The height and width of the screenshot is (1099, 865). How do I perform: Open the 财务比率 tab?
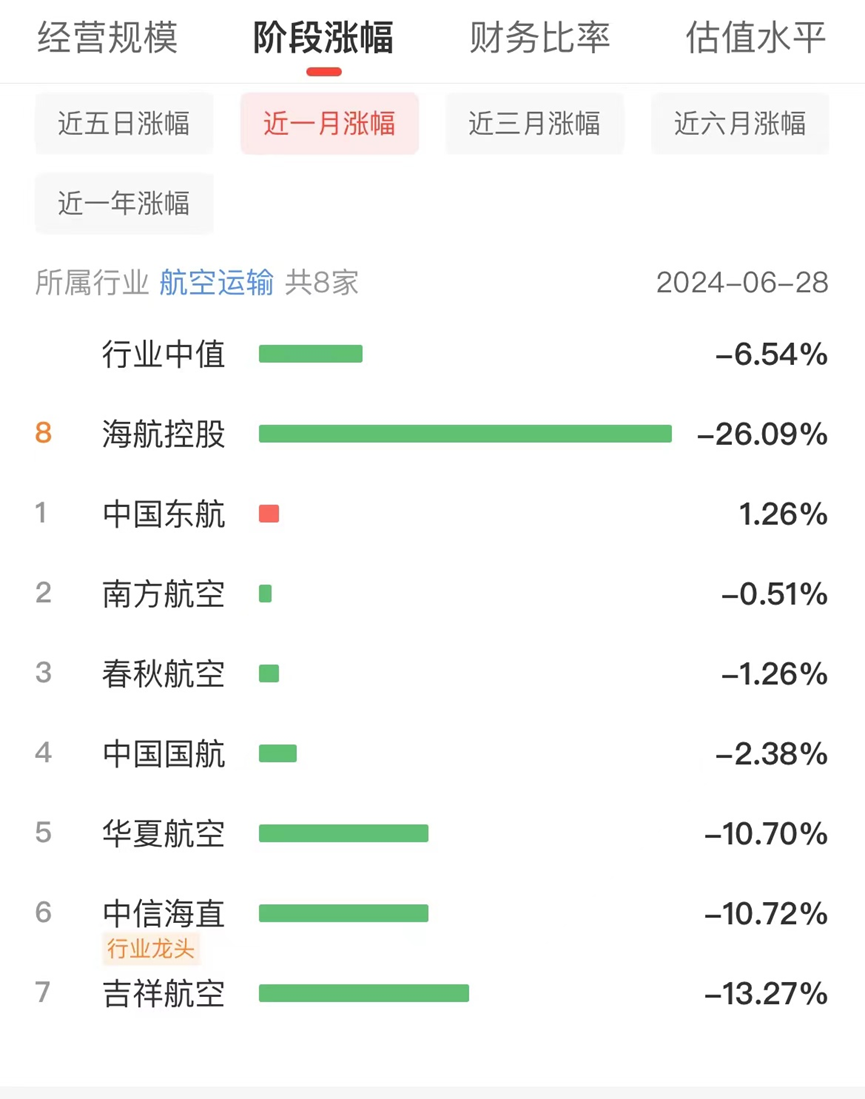click(x=540, y=39)
